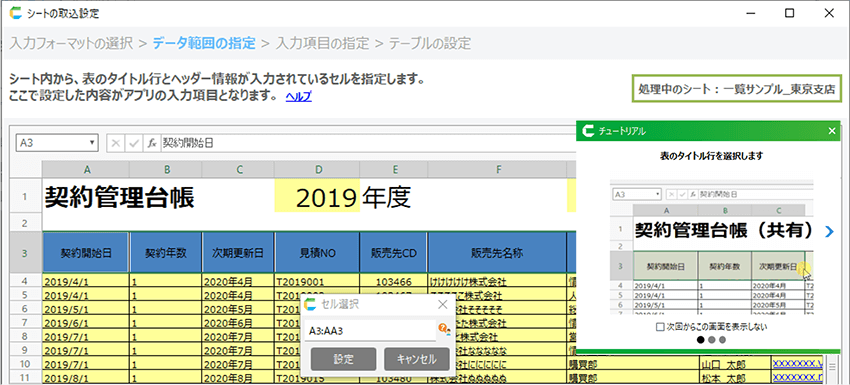Image resolution: width=850 pixels, height=385 pixels.
Task: Select column header F
Action: [497, 170]
